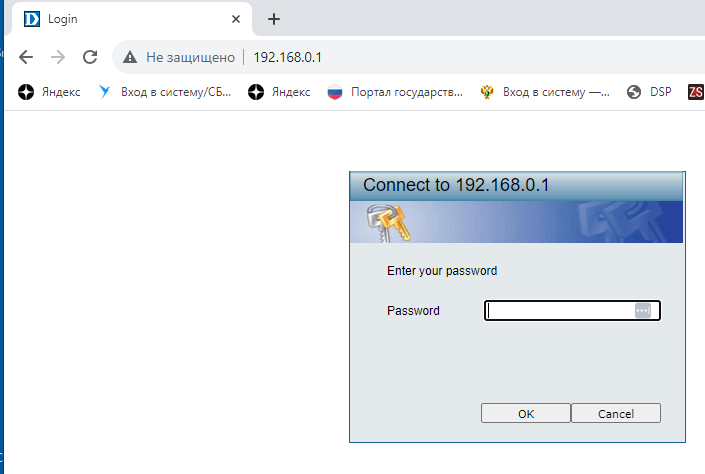Viewport: 705px width, 474px height.
Task: Open the DSP bookmark
Action: (649, 92)
